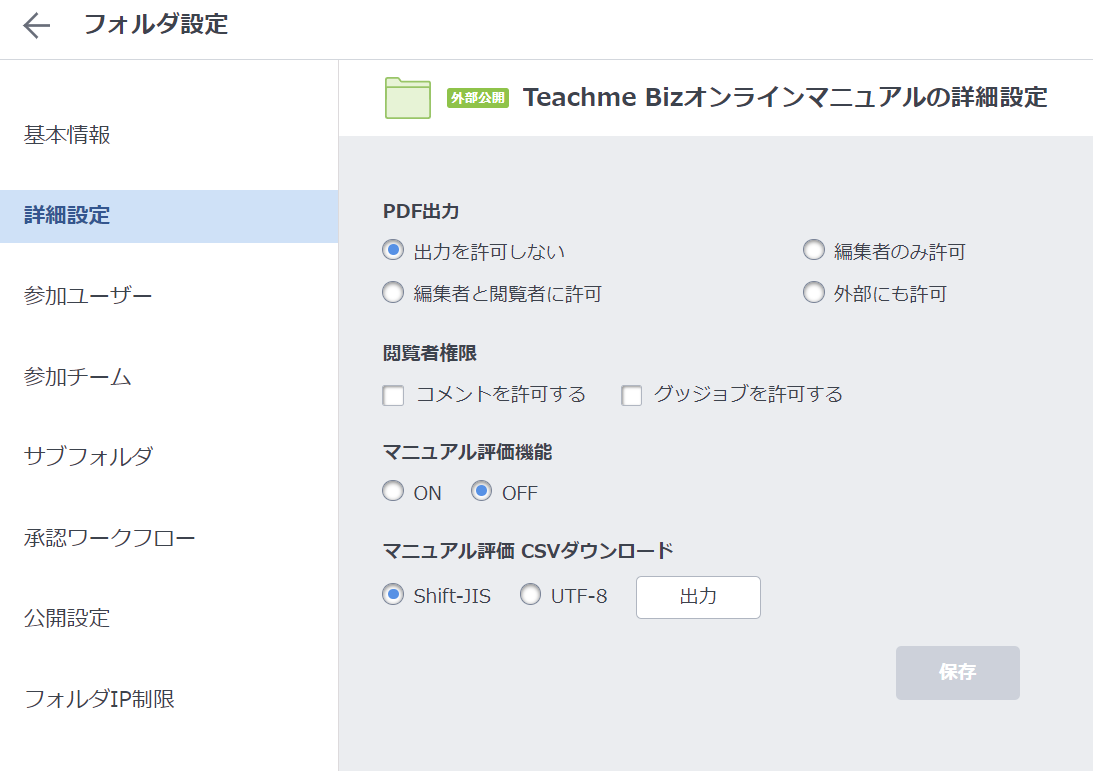Viewport: 1093px width, 771px height.
Task: Click the 保存 button
Action: click(957, 673)
